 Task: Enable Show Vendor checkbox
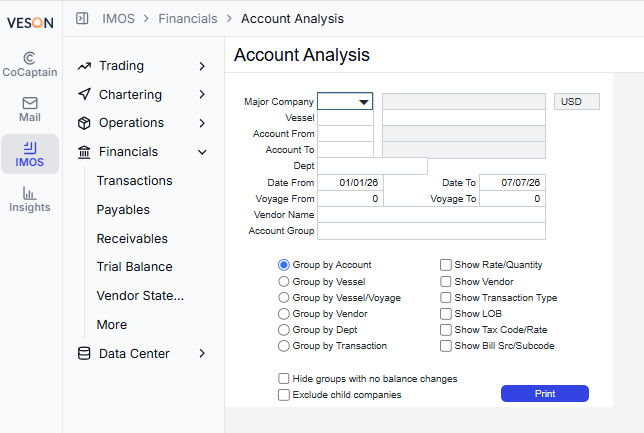[446, 281]
